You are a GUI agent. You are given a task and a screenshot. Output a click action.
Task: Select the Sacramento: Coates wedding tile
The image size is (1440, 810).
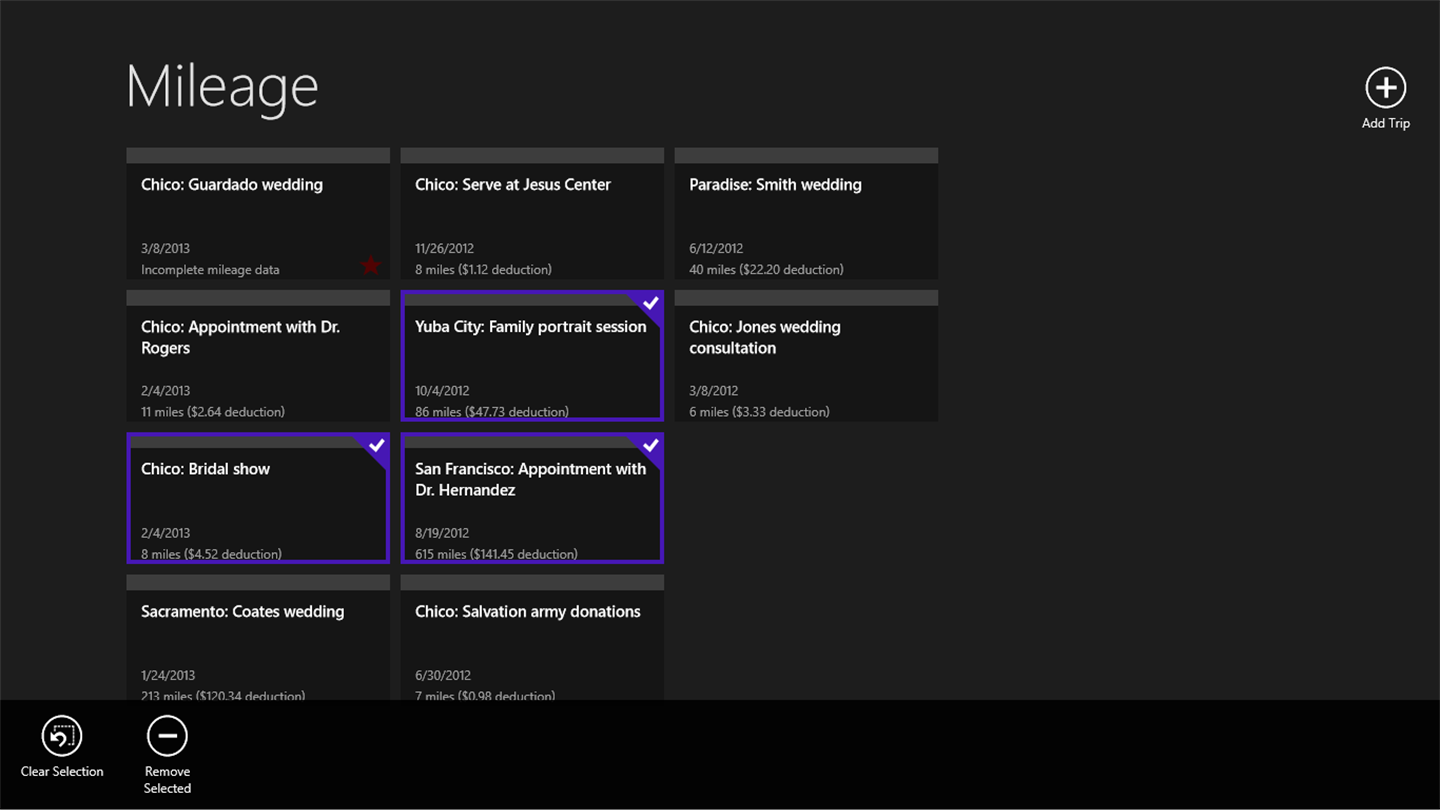[257, 640]
